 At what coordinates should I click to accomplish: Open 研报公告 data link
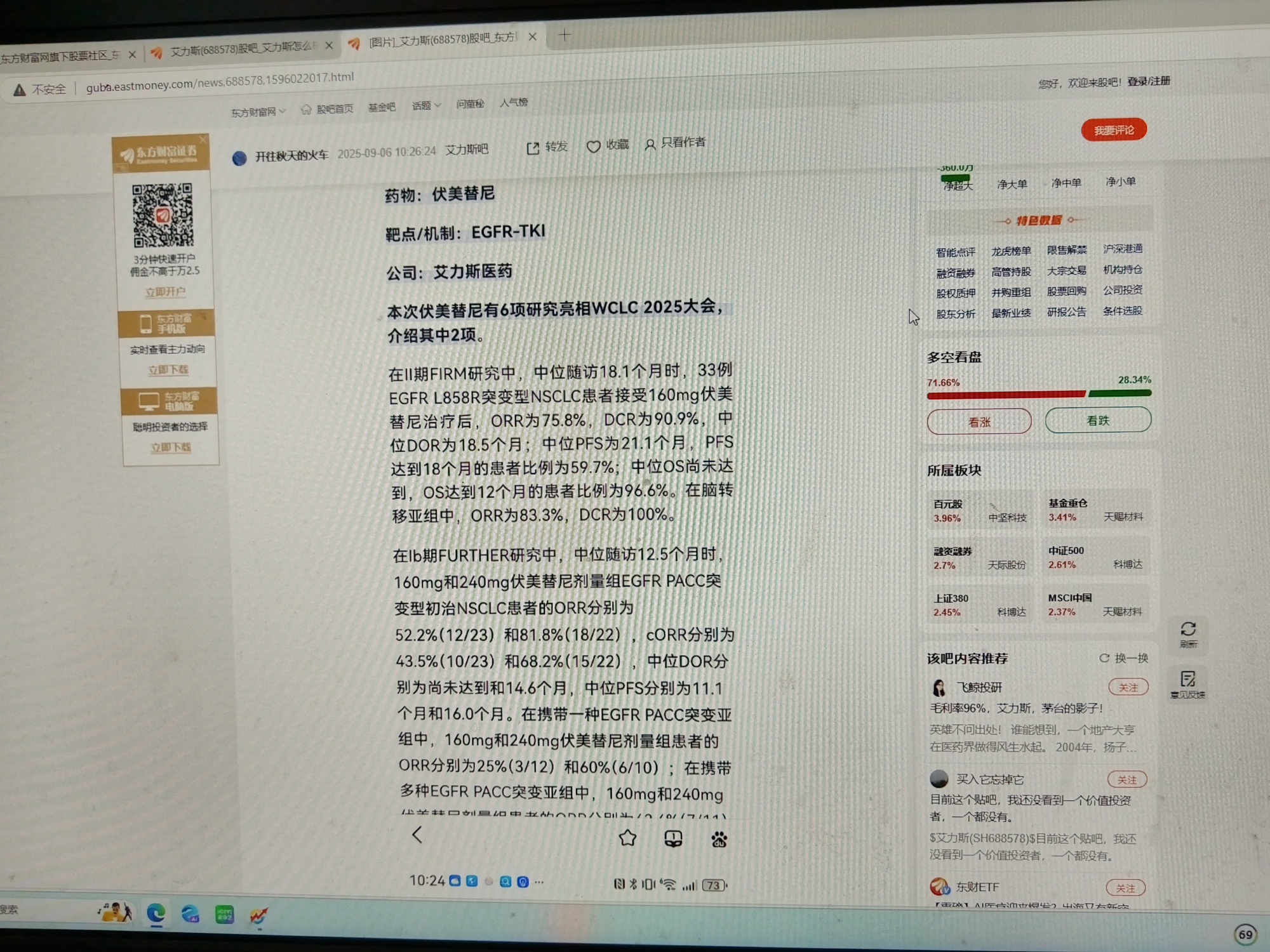pos(1067,312)
